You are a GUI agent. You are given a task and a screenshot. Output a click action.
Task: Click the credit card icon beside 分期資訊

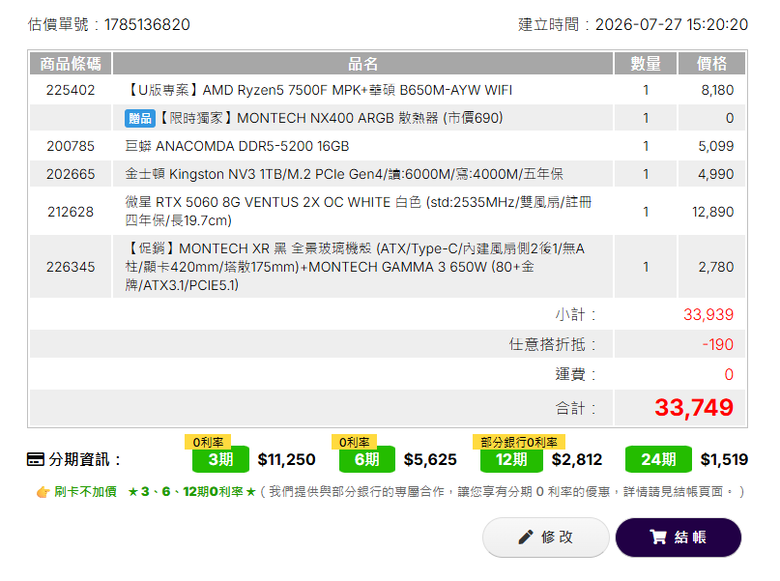(35, 459)
